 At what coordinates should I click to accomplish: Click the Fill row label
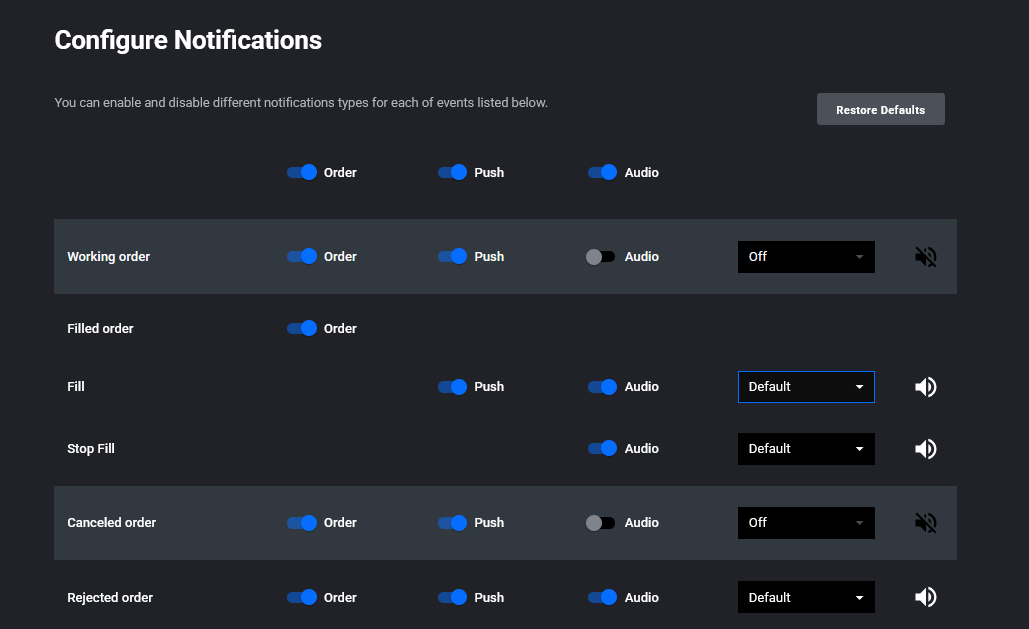pyautogui.click(x=75, y=387)
